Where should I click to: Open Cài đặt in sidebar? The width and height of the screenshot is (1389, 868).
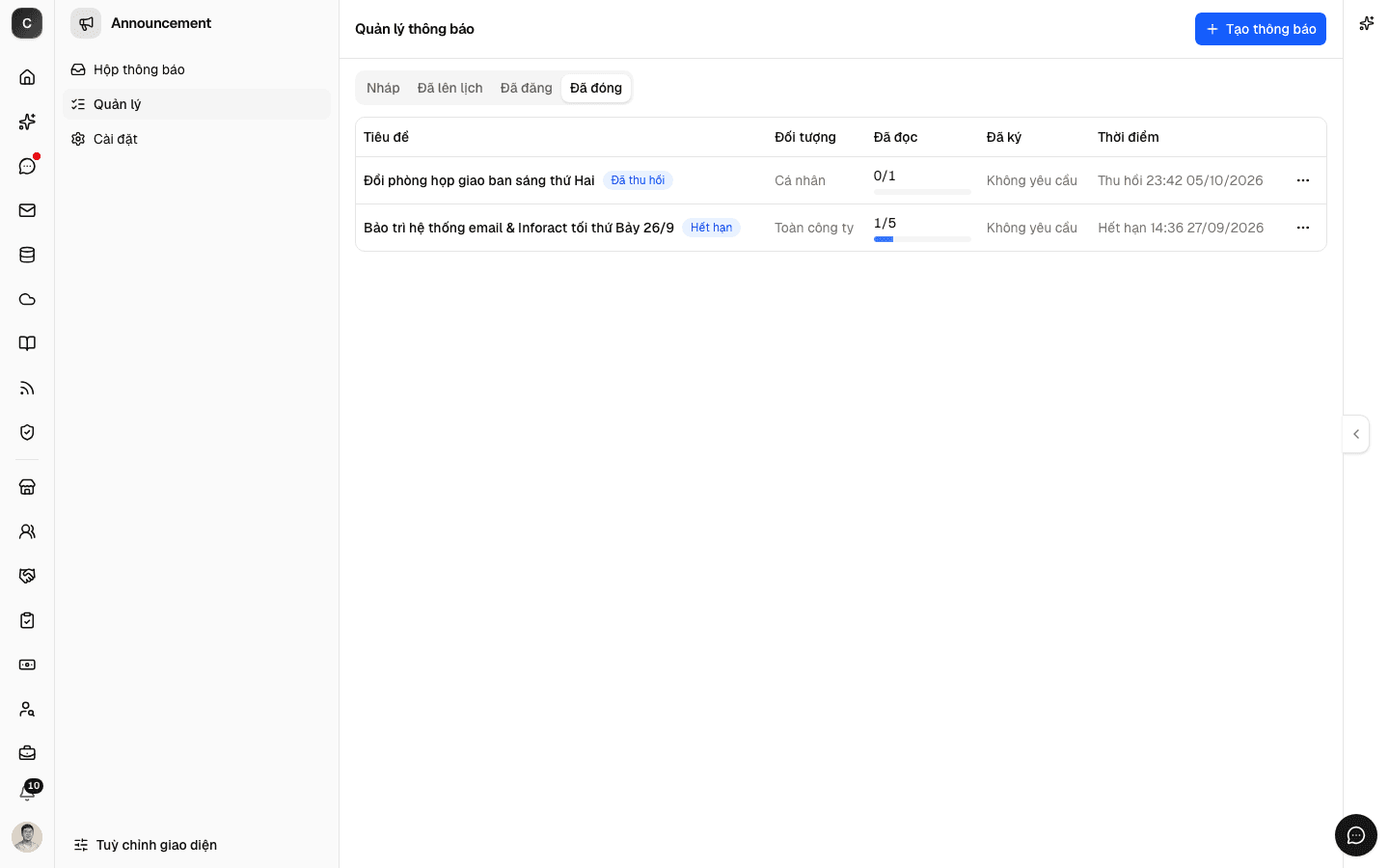coord(197,139)
